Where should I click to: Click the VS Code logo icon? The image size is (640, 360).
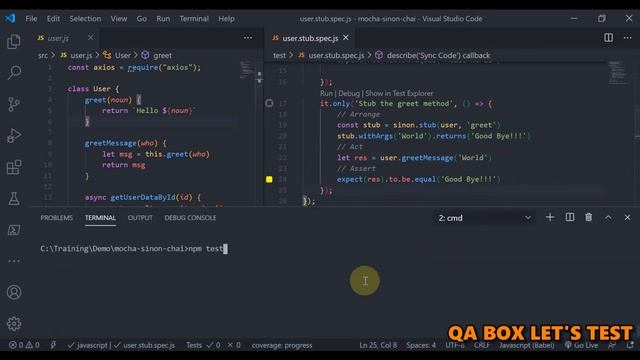click(x=10, y=18)
